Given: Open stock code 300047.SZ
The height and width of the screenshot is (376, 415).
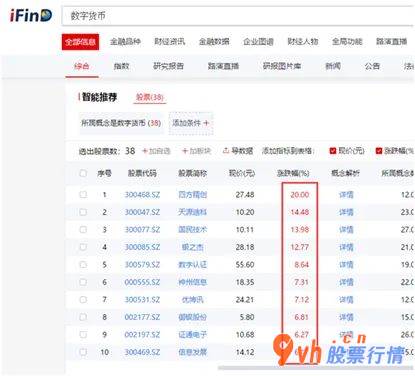Looking at the screenshot, I should 142,212.
